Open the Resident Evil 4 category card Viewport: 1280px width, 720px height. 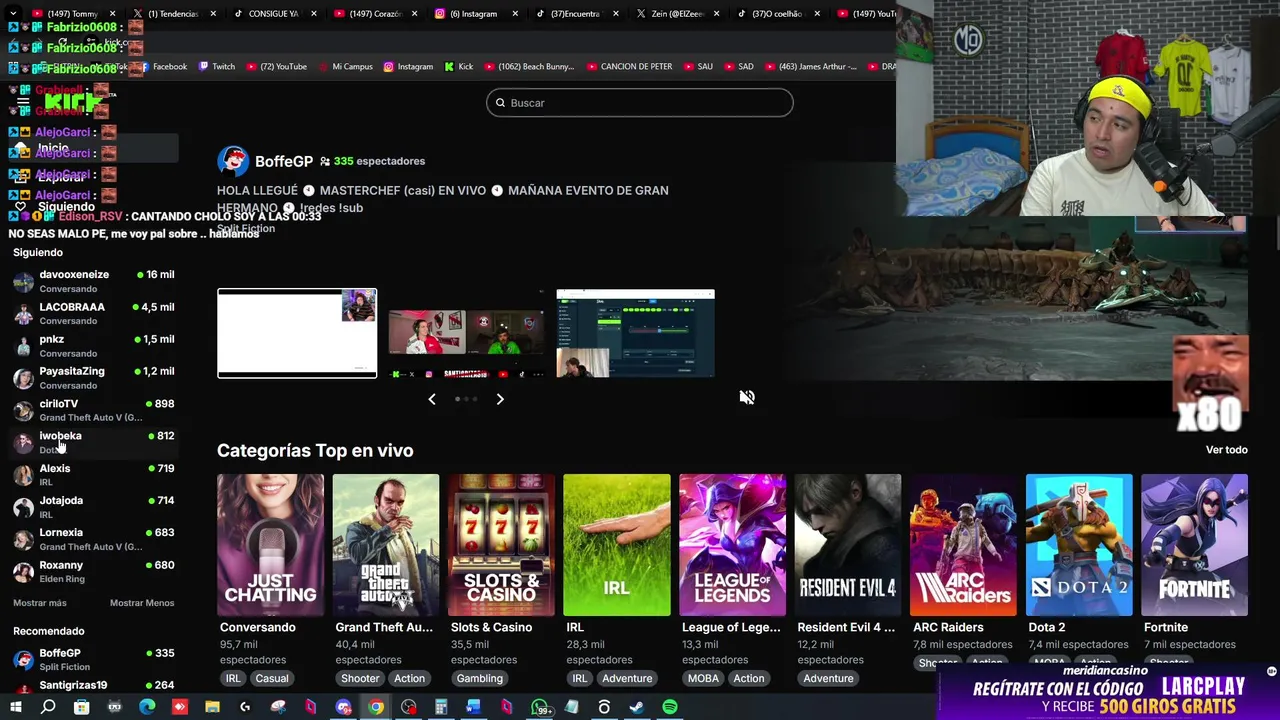(x=847, y=545)
